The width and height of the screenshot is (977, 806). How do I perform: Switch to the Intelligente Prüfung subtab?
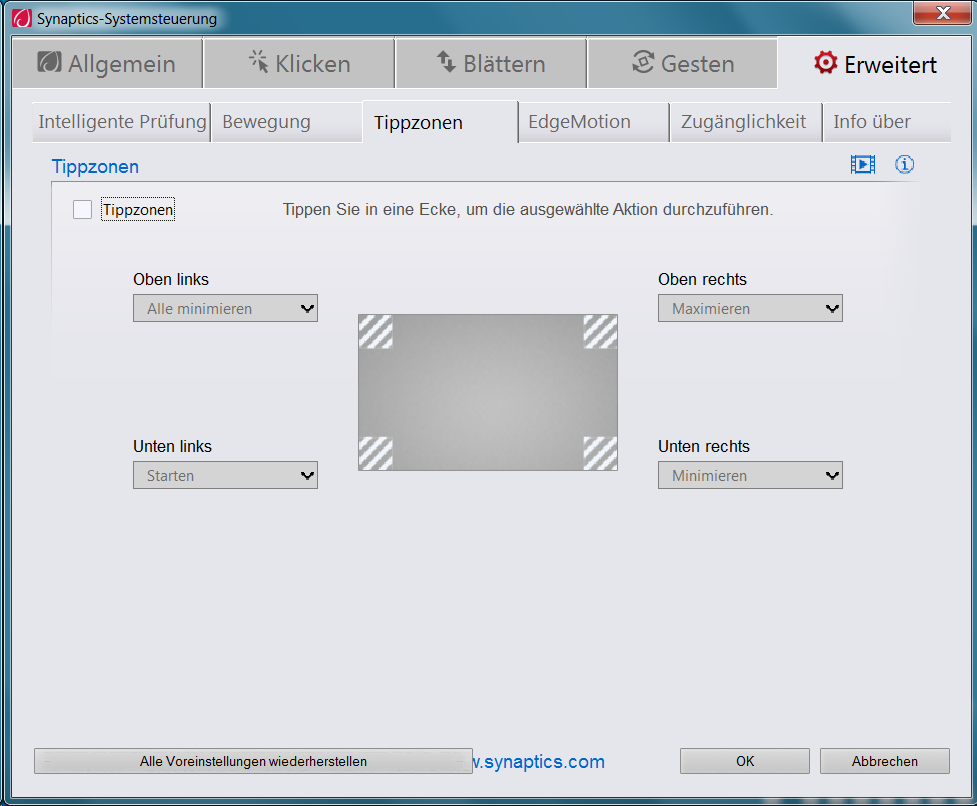[122, 122]
